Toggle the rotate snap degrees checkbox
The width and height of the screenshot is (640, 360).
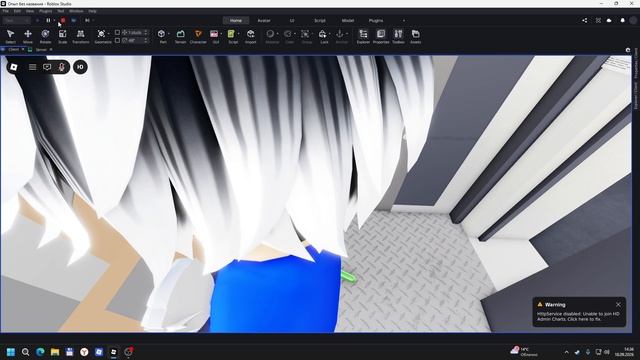point(118,40)
